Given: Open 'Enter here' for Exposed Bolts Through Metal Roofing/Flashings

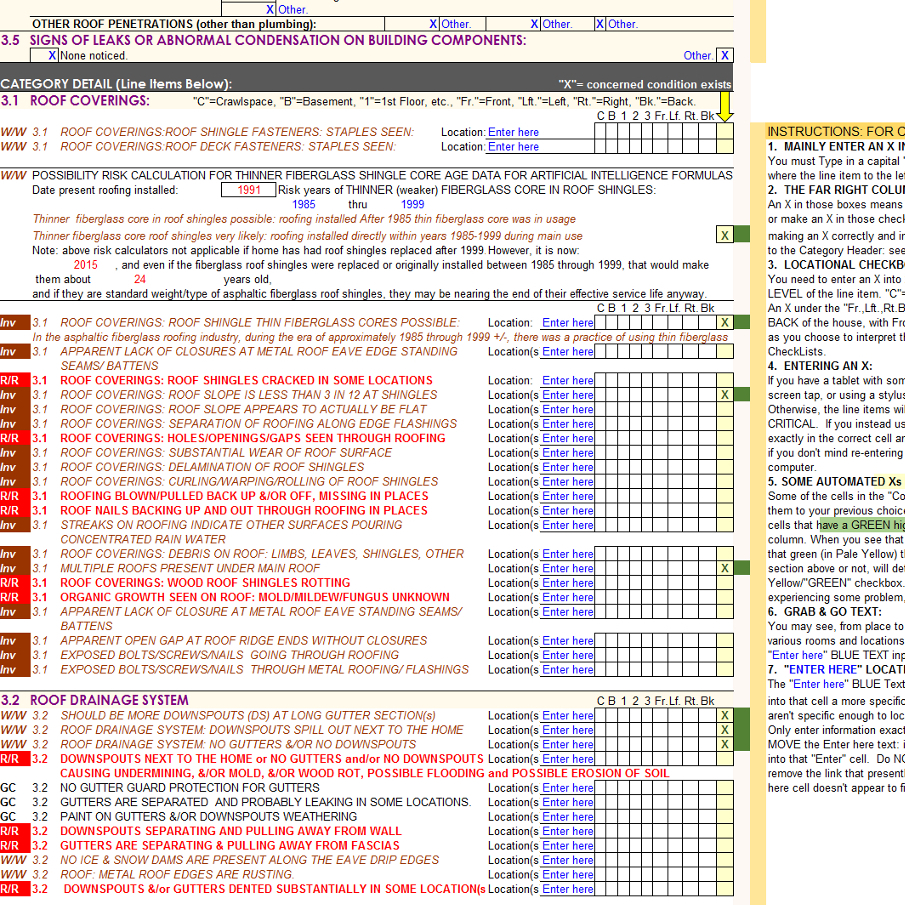Looking at the screenshot, I should pos(567,670).
